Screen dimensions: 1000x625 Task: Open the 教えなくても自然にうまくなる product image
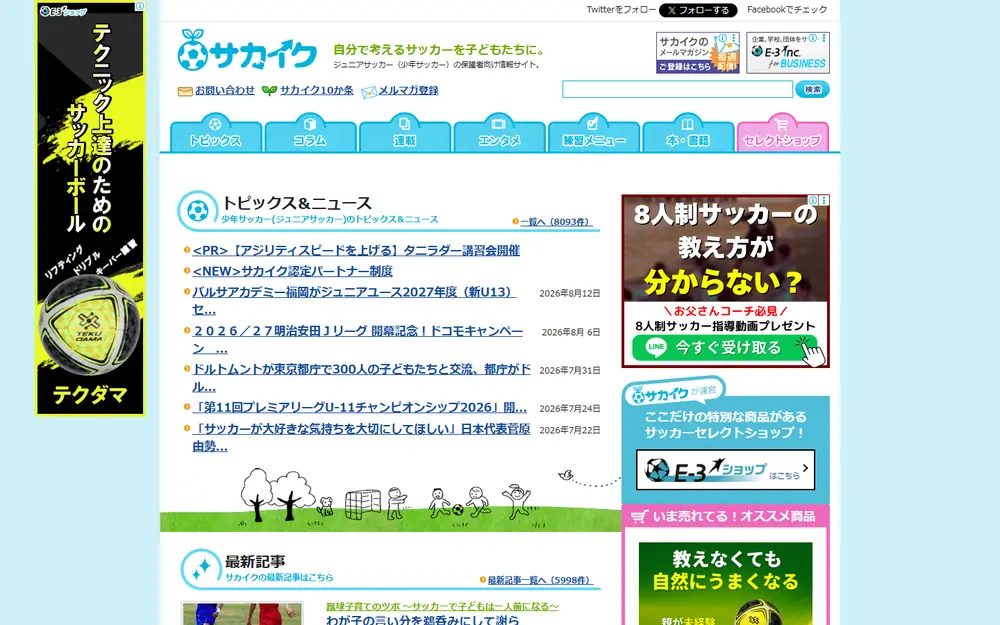(726, 584)
